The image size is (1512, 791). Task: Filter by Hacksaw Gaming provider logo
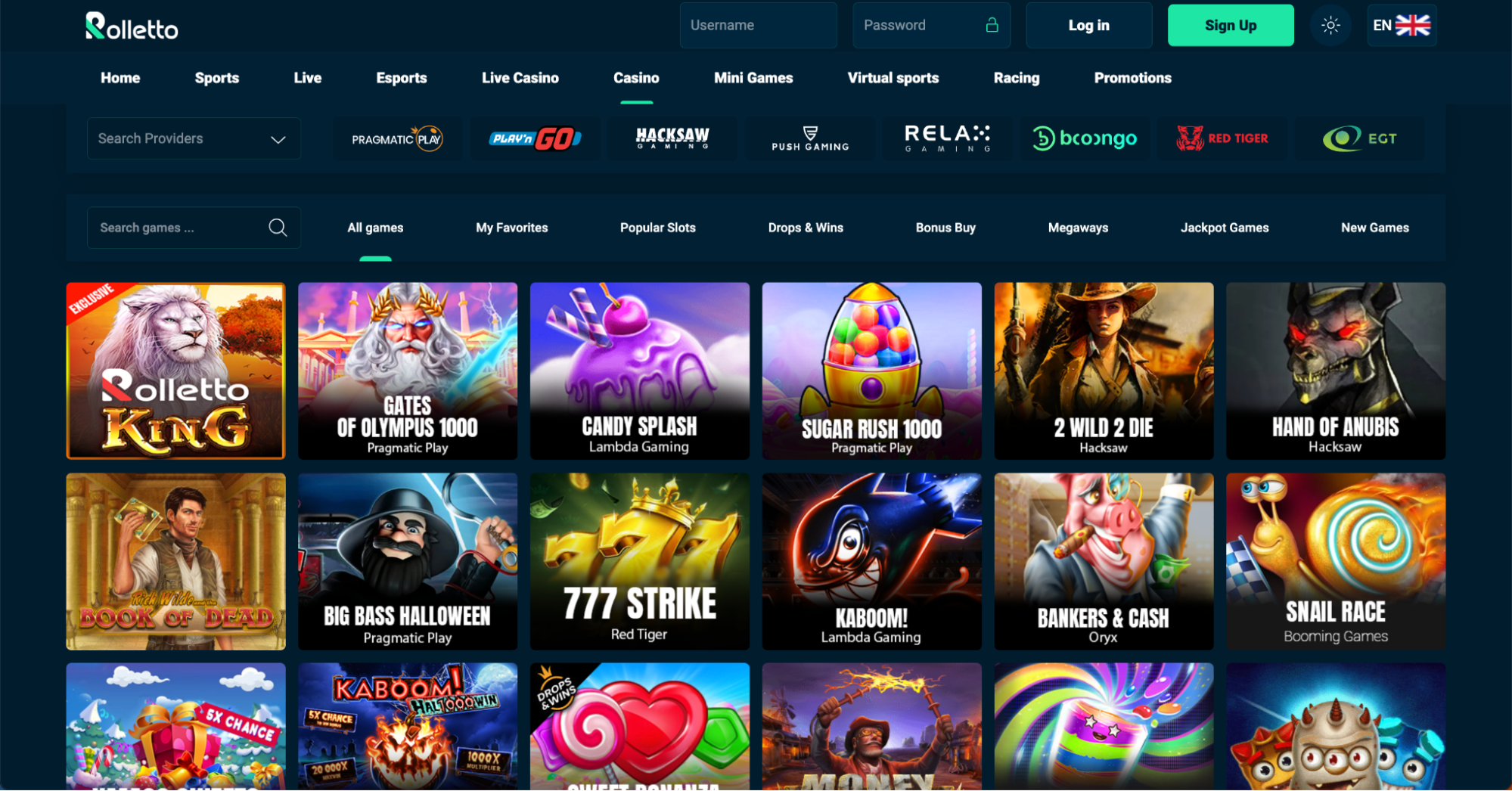(672, 138)
